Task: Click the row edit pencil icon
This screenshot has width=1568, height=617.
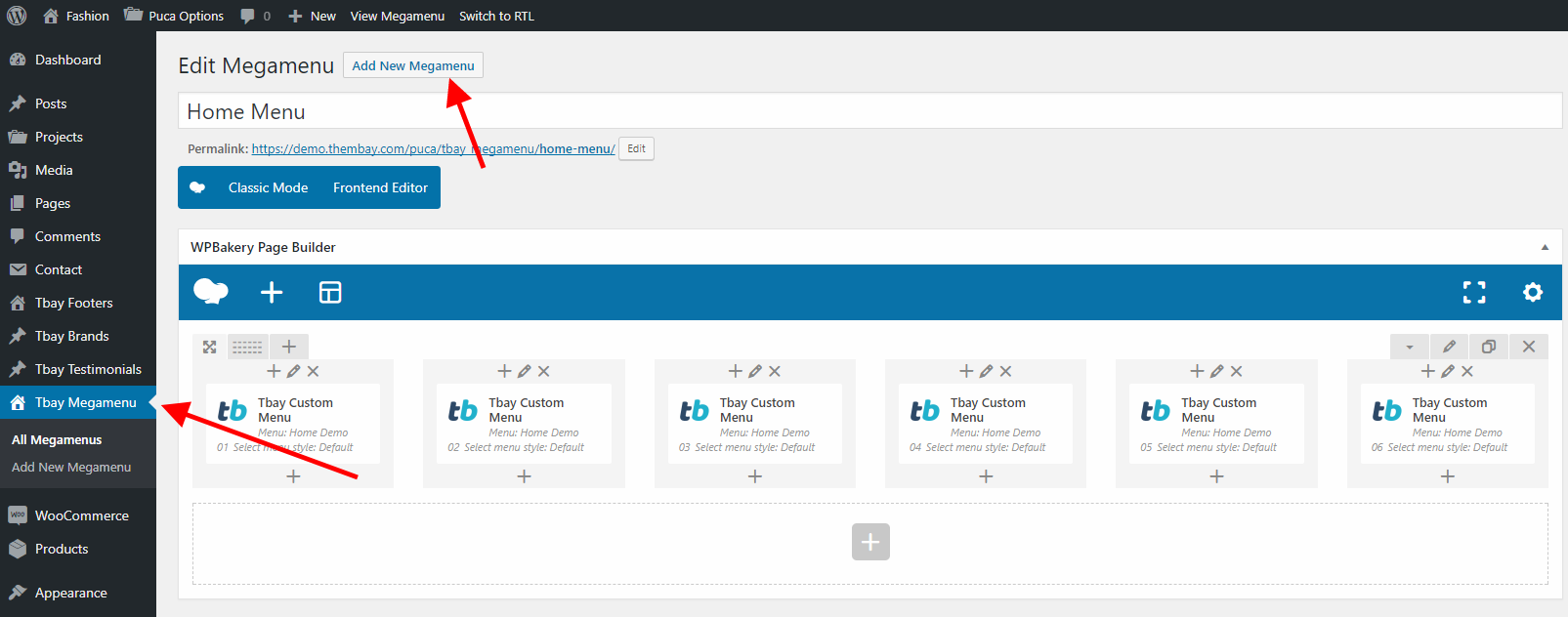Action: coord(1449,347)
